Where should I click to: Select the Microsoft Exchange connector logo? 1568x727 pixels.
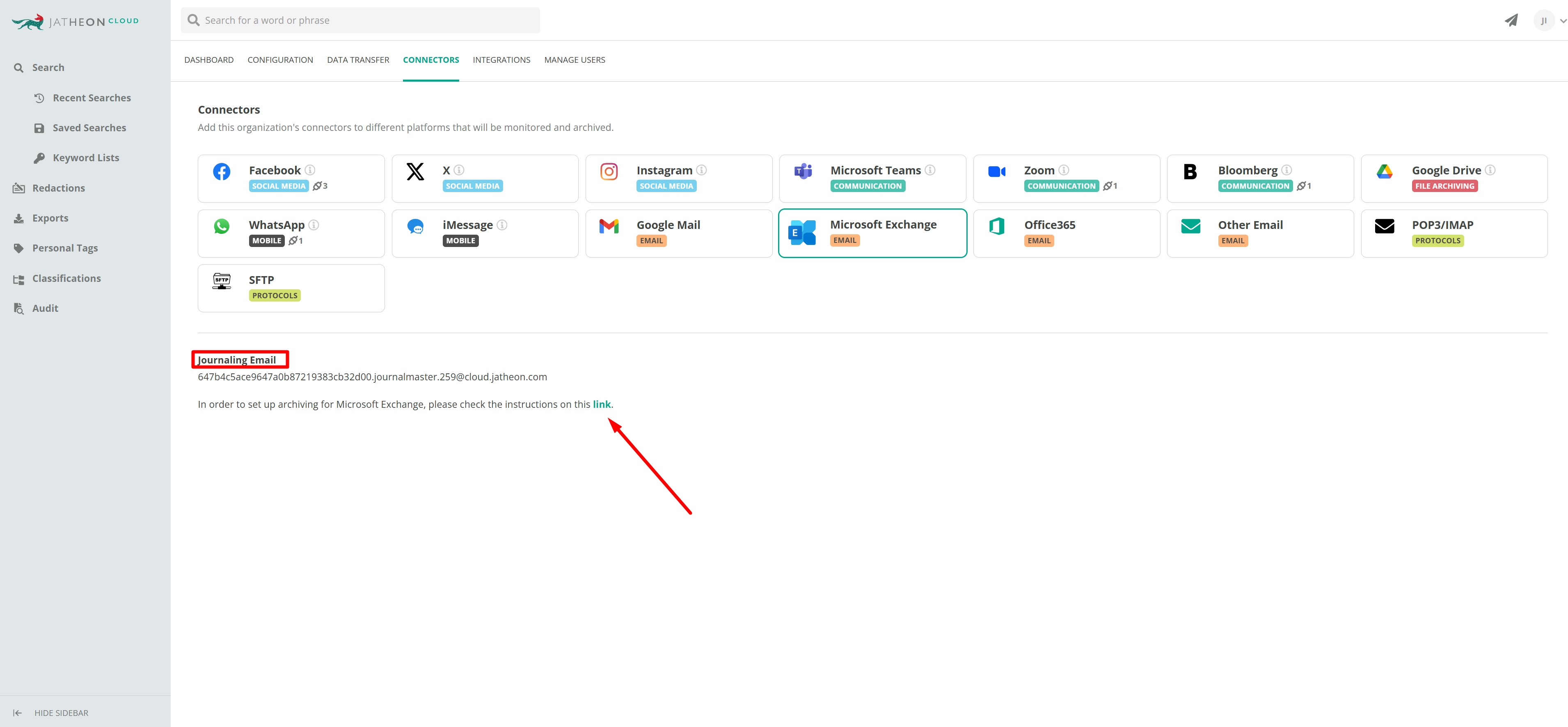tap(802, 232)
